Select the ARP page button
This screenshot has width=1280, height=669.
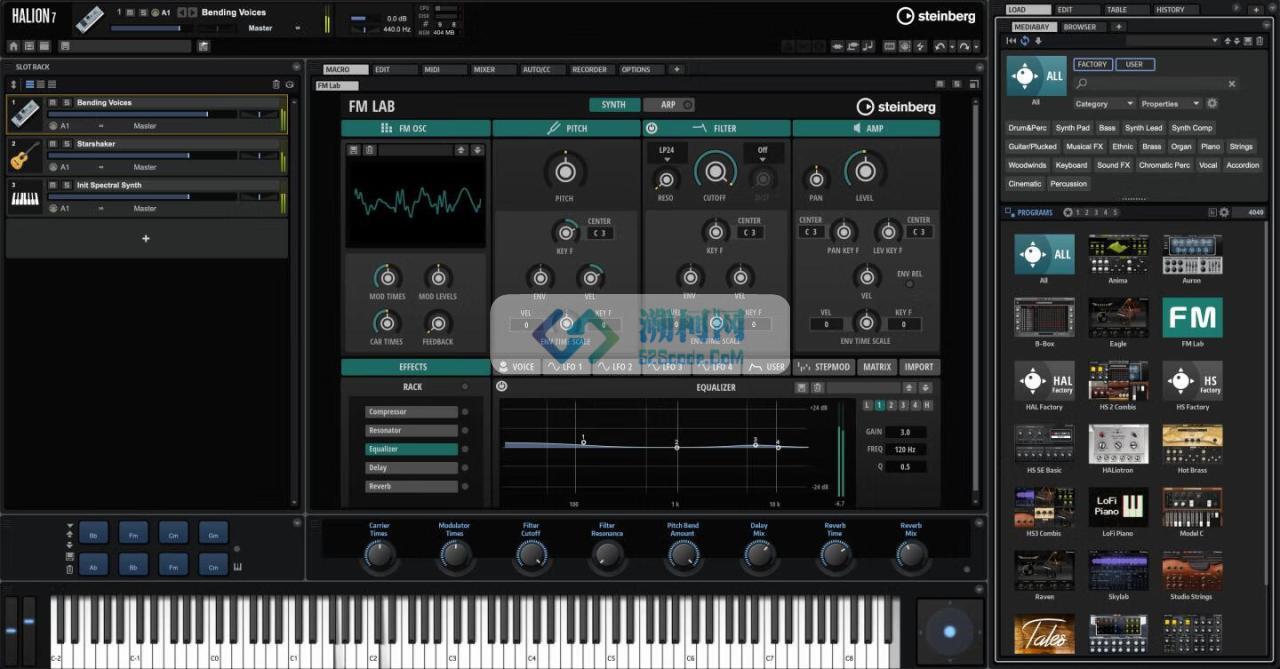(668, 105)
